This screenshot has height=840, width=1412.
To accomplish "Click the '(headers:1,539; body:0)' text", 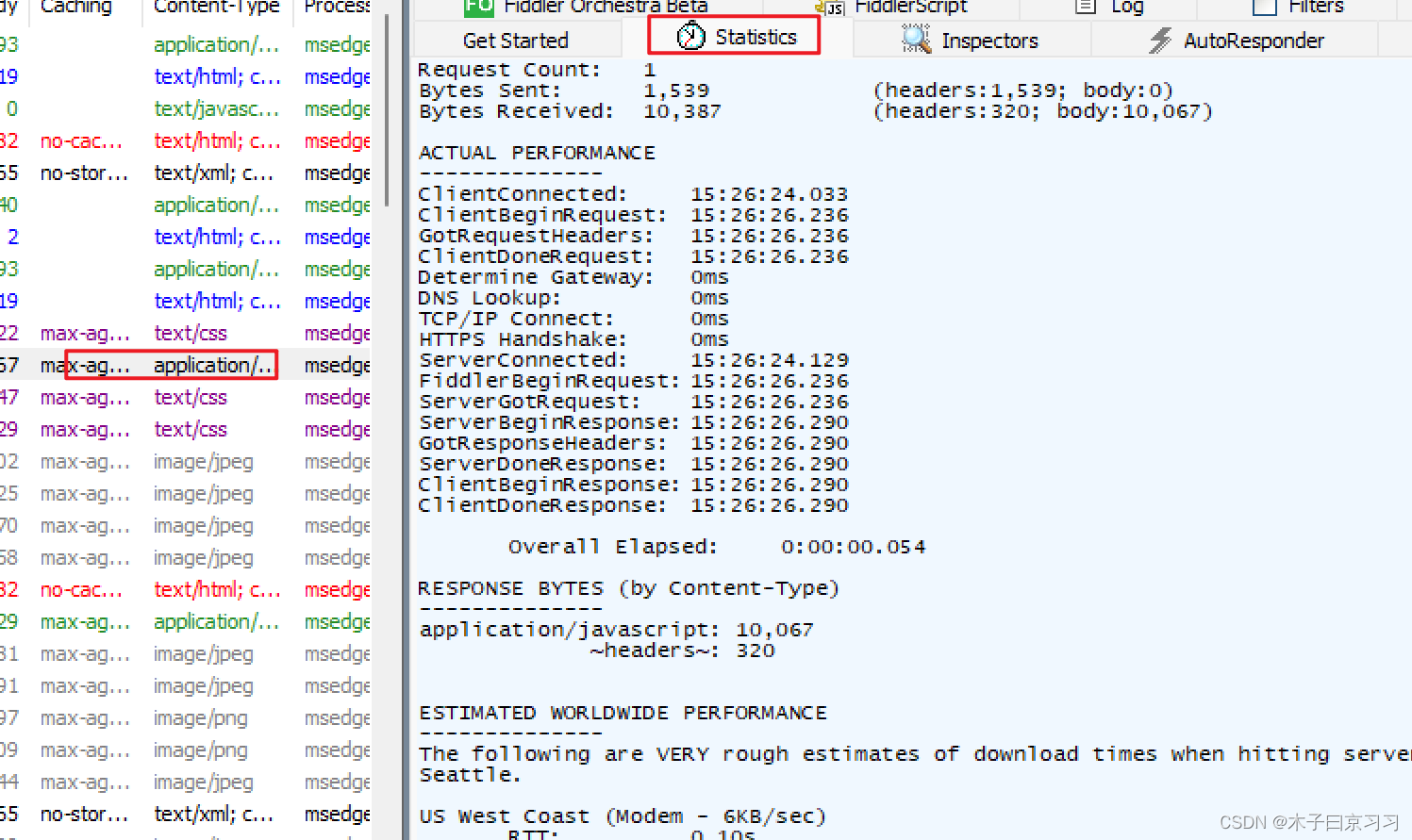I will pyautogui.click(x=1023, y=91).
